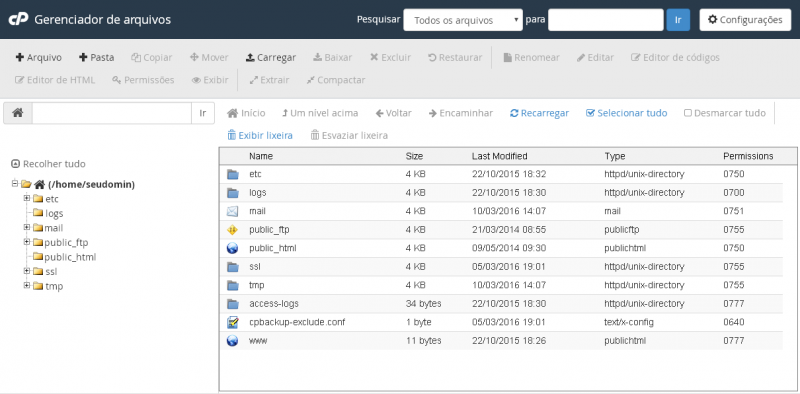The width and height of the screenshot is (800, 394).
Task: Collapse the /home/seudomin root node
Action: tap(15, 184)
